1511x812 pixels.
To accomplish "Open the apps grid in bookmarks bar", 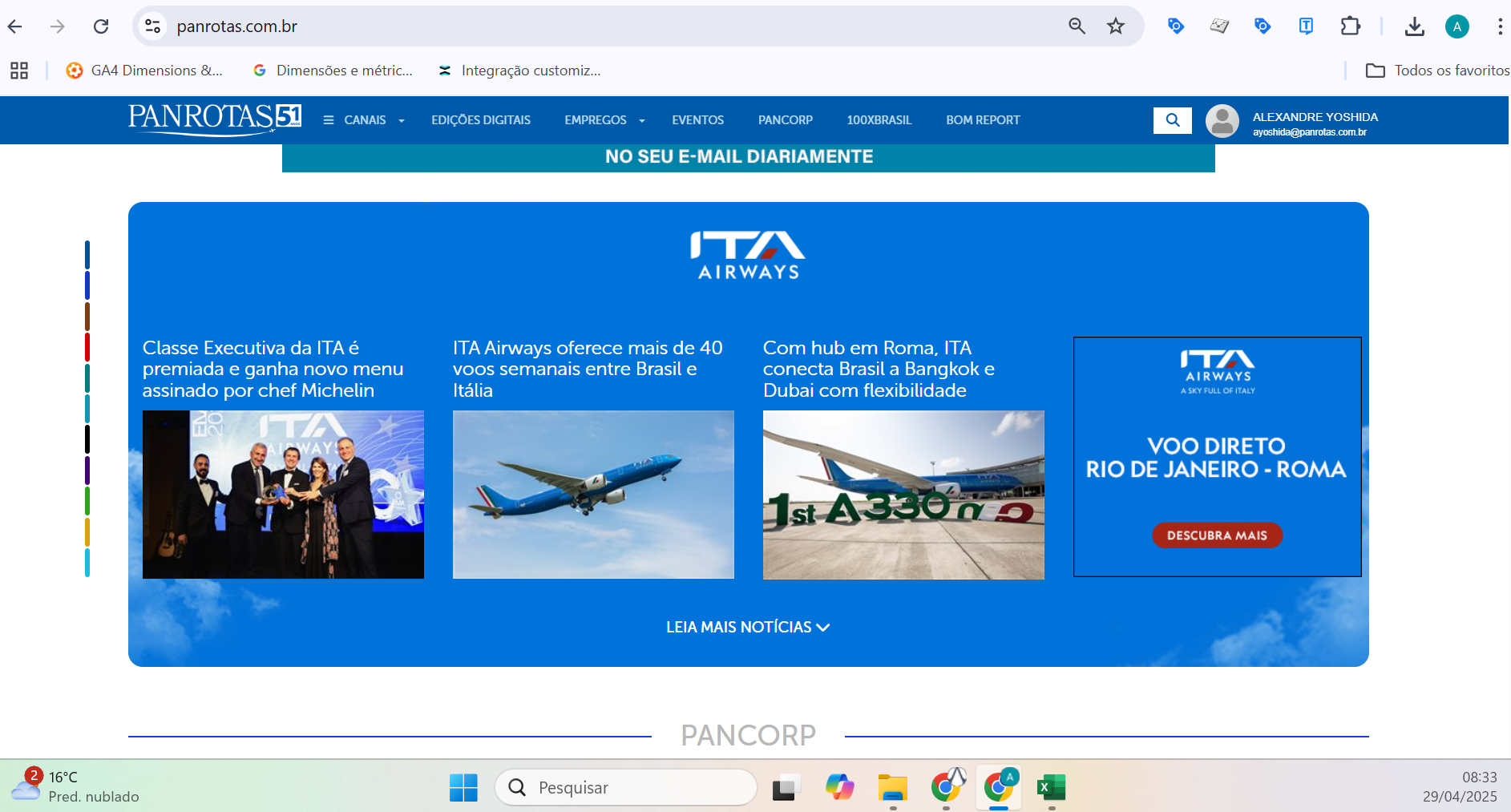I will coord(19,71).
